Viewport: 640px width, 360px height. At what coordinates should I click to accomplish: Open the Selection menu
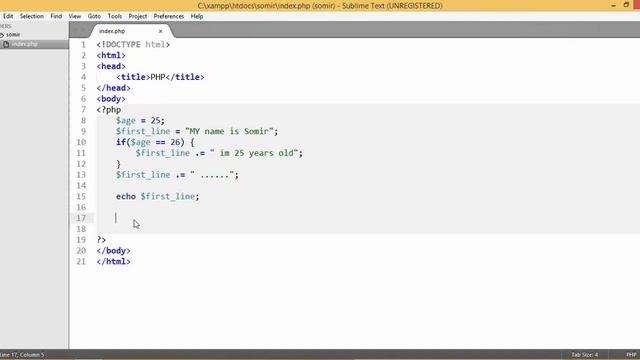[x=31, y=16]
